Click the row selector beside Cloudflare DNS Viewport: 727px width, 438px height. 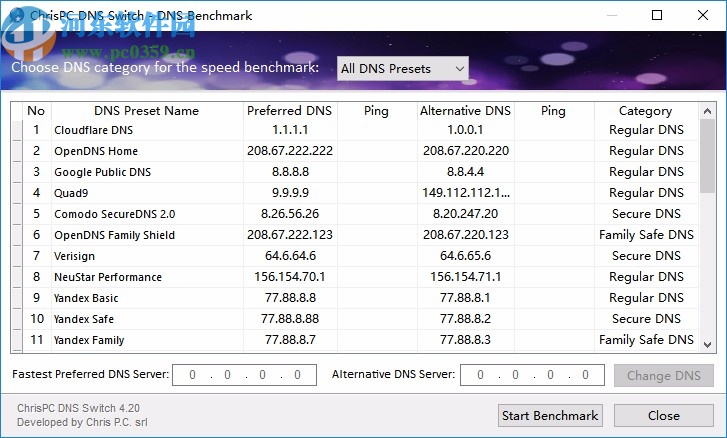pos(17,130)
